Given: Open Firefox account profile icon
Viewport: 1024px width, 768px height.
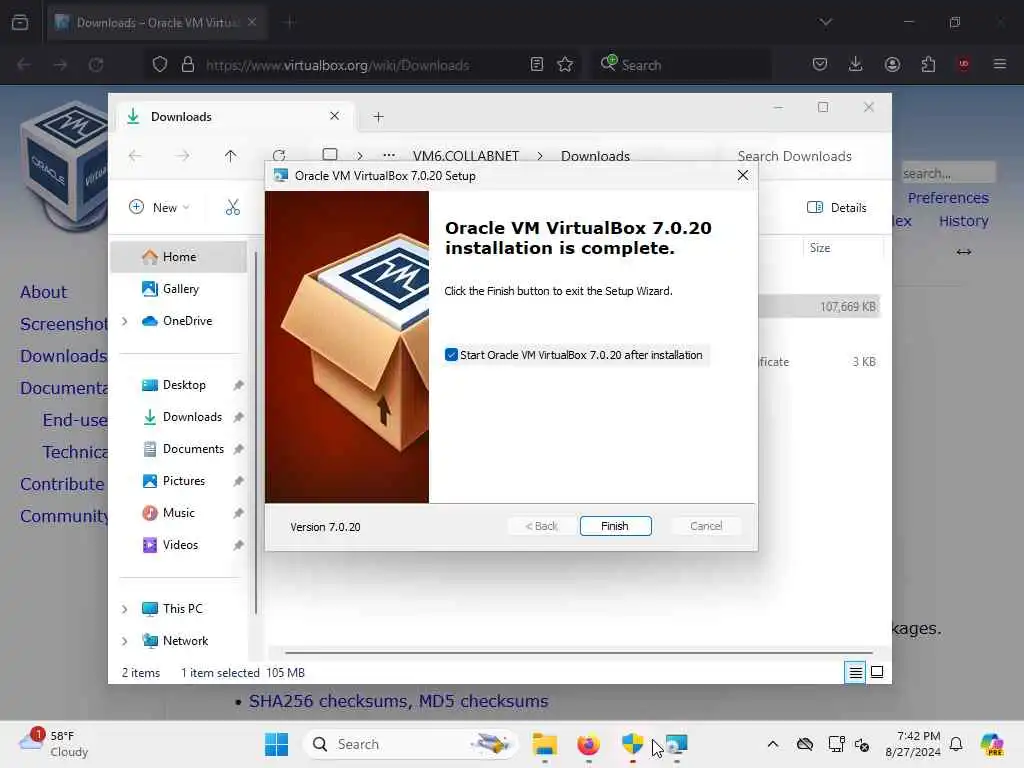Looking at the screenshot, I should (x=892, y=64).
